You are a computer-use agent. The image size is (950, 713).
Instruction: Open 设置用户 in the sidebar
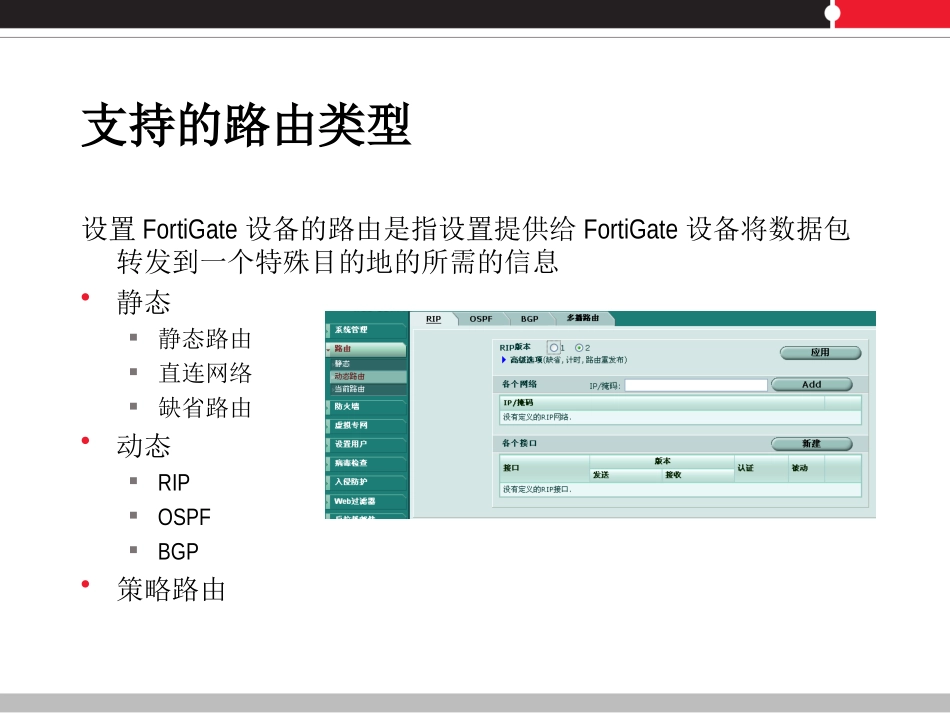click(366, 444)
